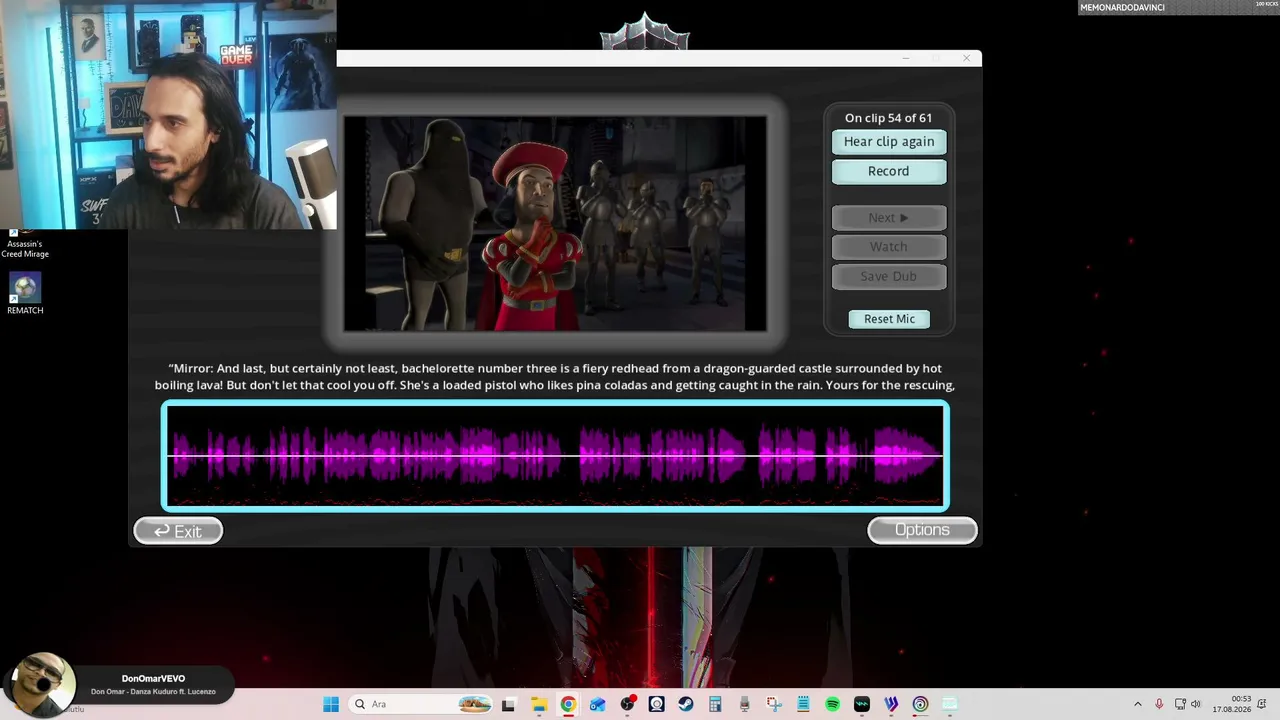Open the Options menu button
This screenshot has width=1280, height=720.
coord(922,530)
